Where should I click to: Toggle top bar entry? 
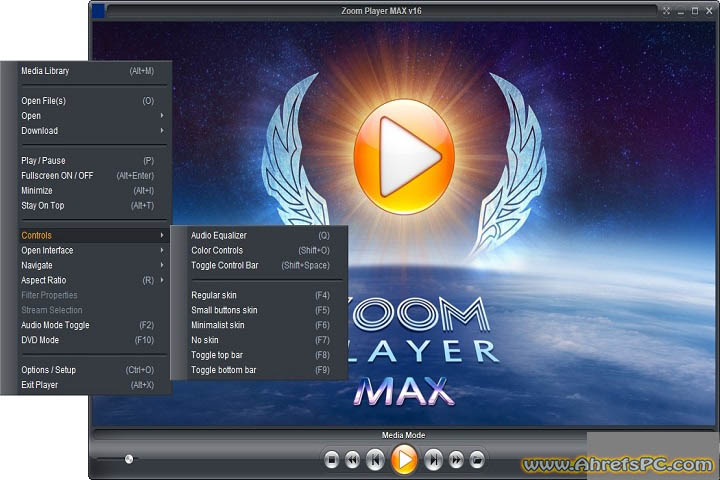[x=266, y=355]
